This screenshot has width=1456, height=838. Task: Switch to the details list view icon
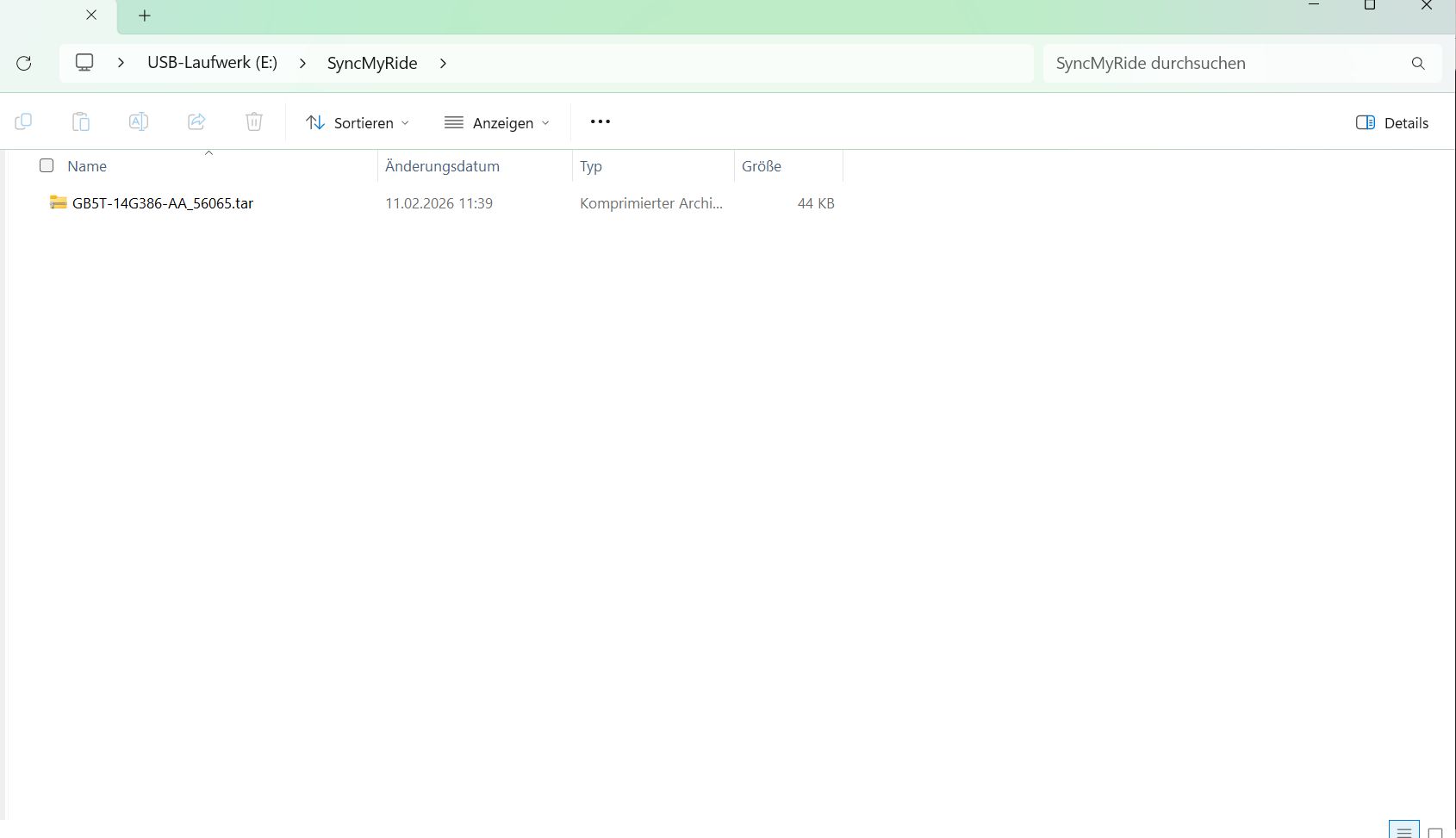pyautogui.click(x=1403, y=831)
